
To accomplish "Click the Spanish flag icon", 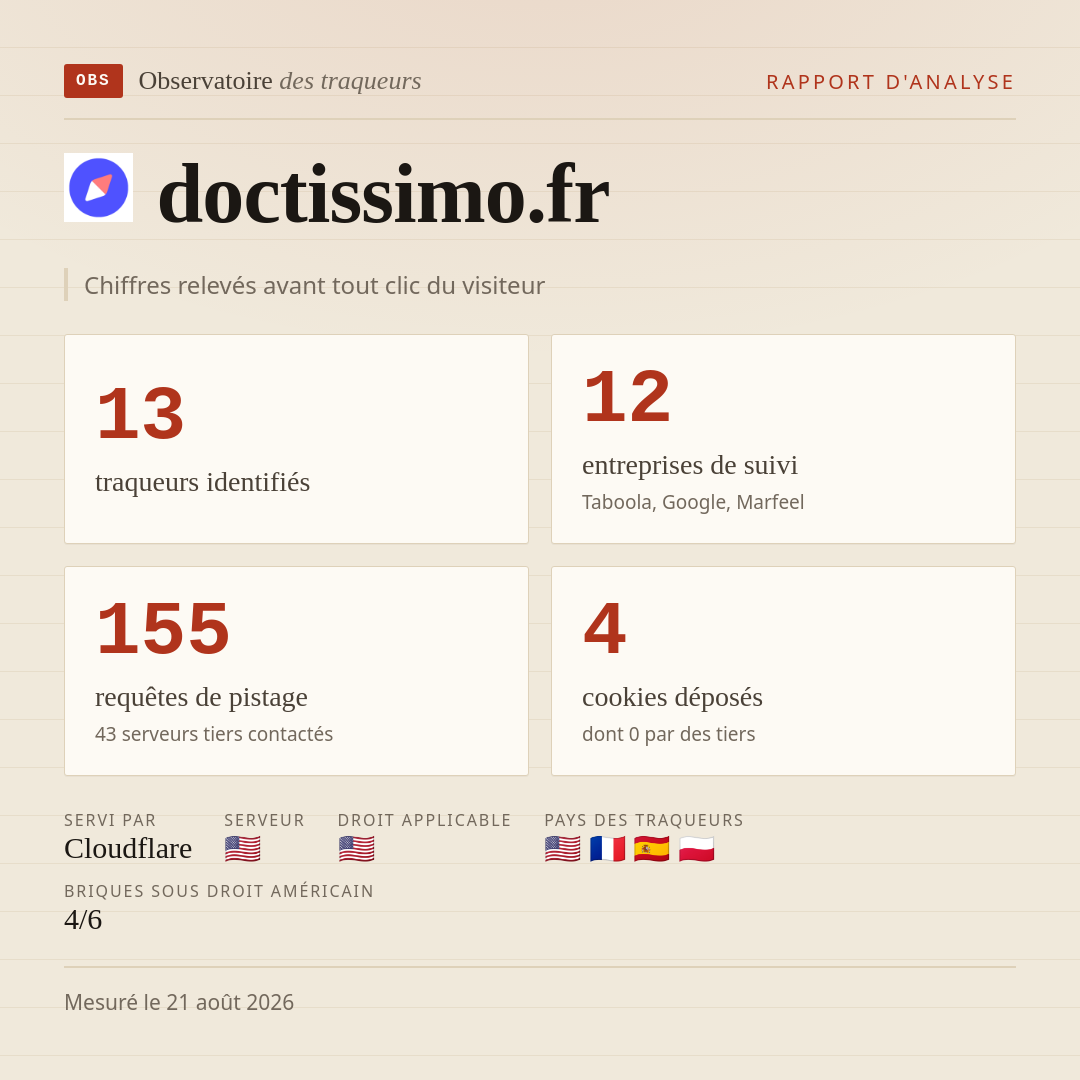I will coord(652,849).
